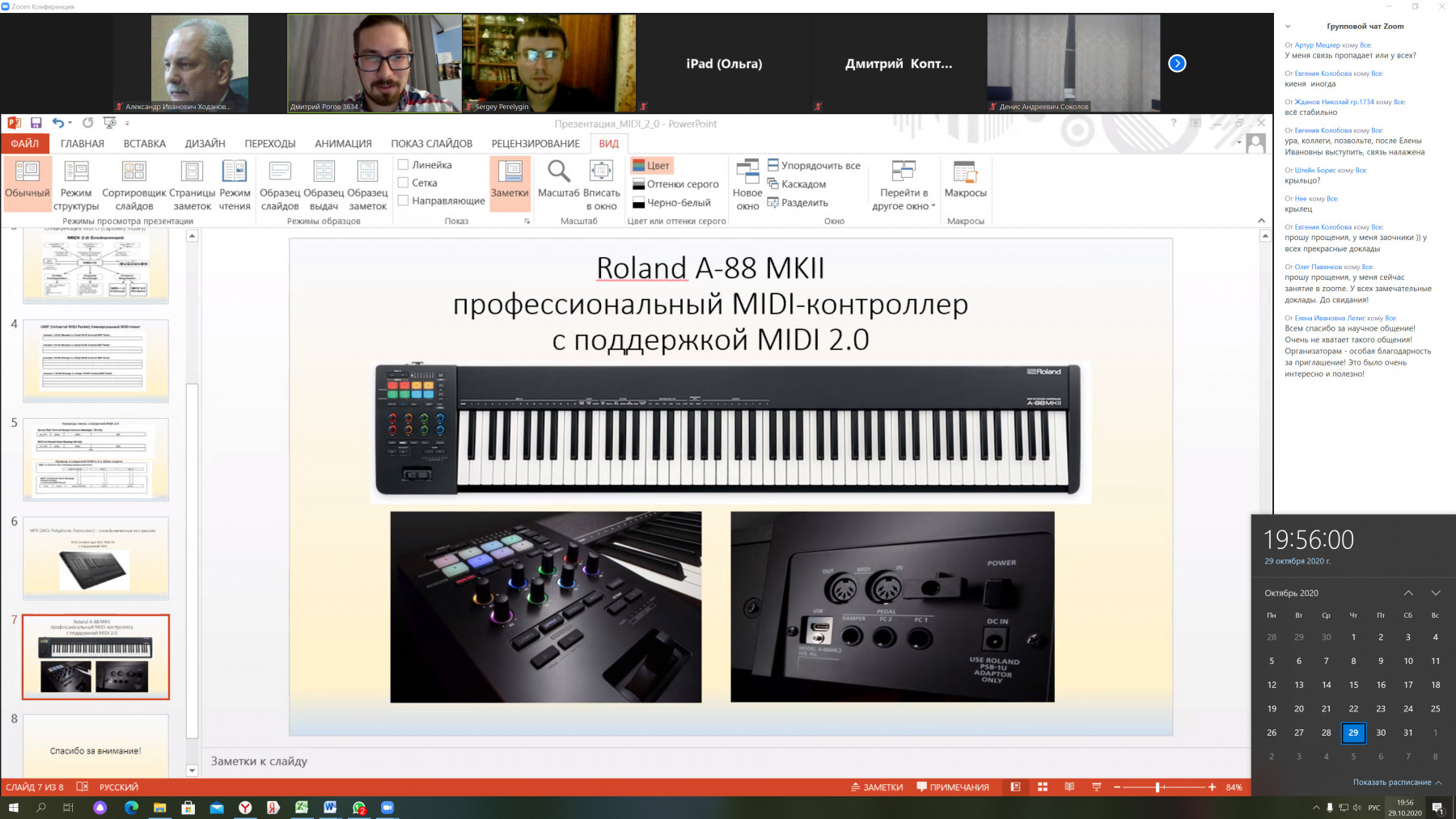
Task: Click the slide panel vertical scrollbar
Action: (192, 560)
